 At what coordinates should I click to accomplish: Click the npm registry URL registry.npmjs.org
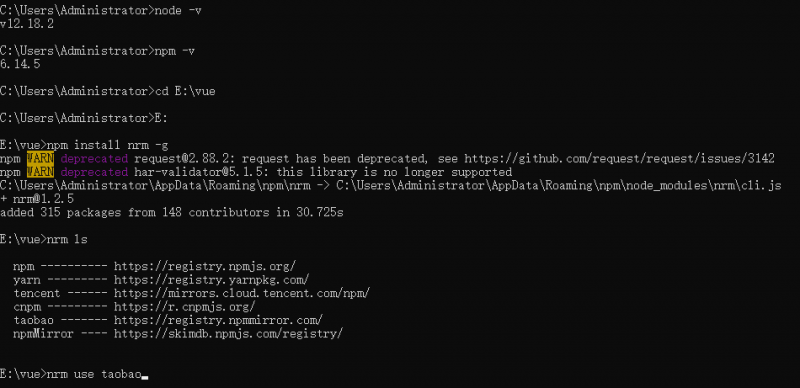[205, 266]
